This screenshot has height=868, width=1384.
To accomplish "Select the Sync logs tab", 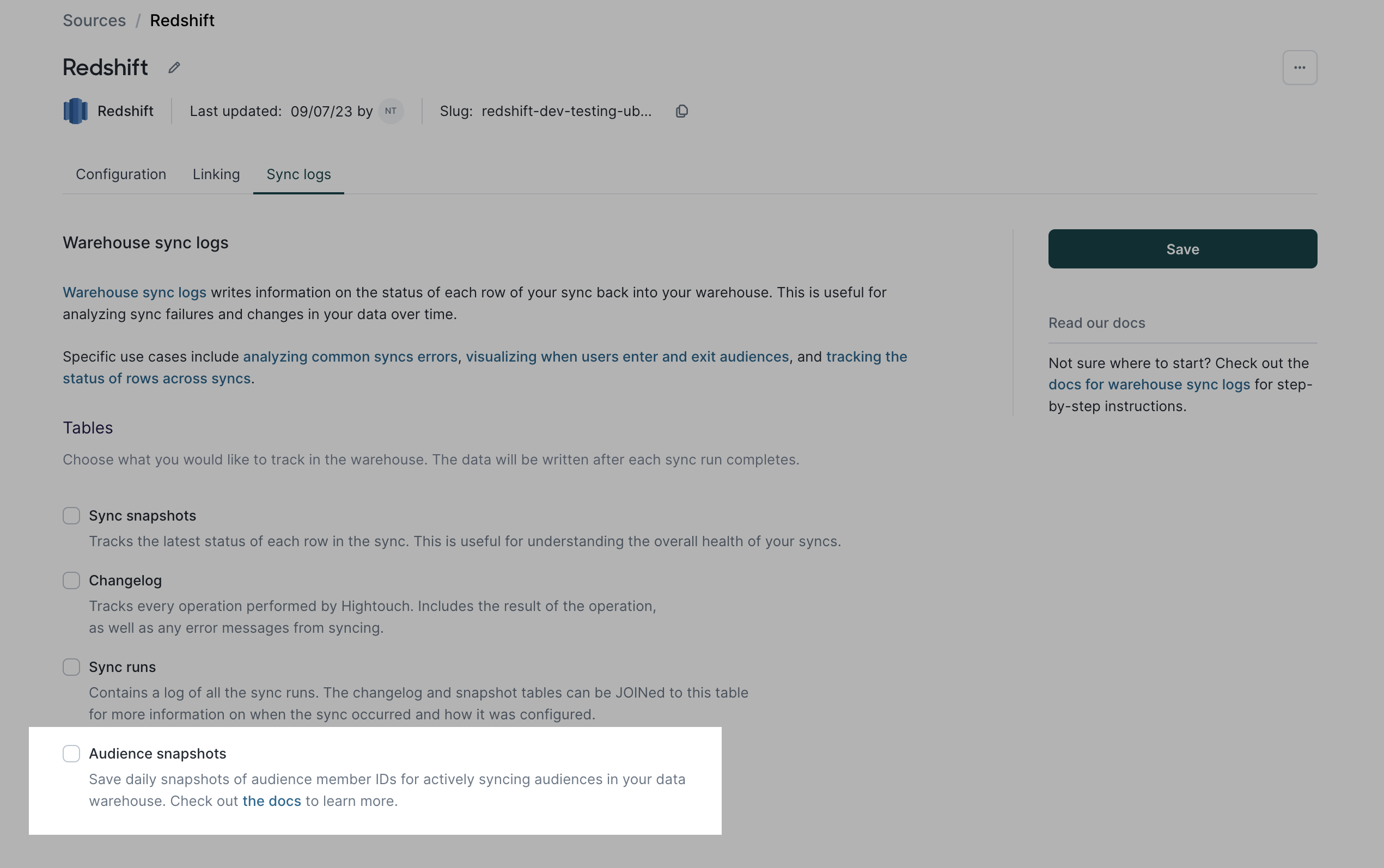I will pos(298,174).
